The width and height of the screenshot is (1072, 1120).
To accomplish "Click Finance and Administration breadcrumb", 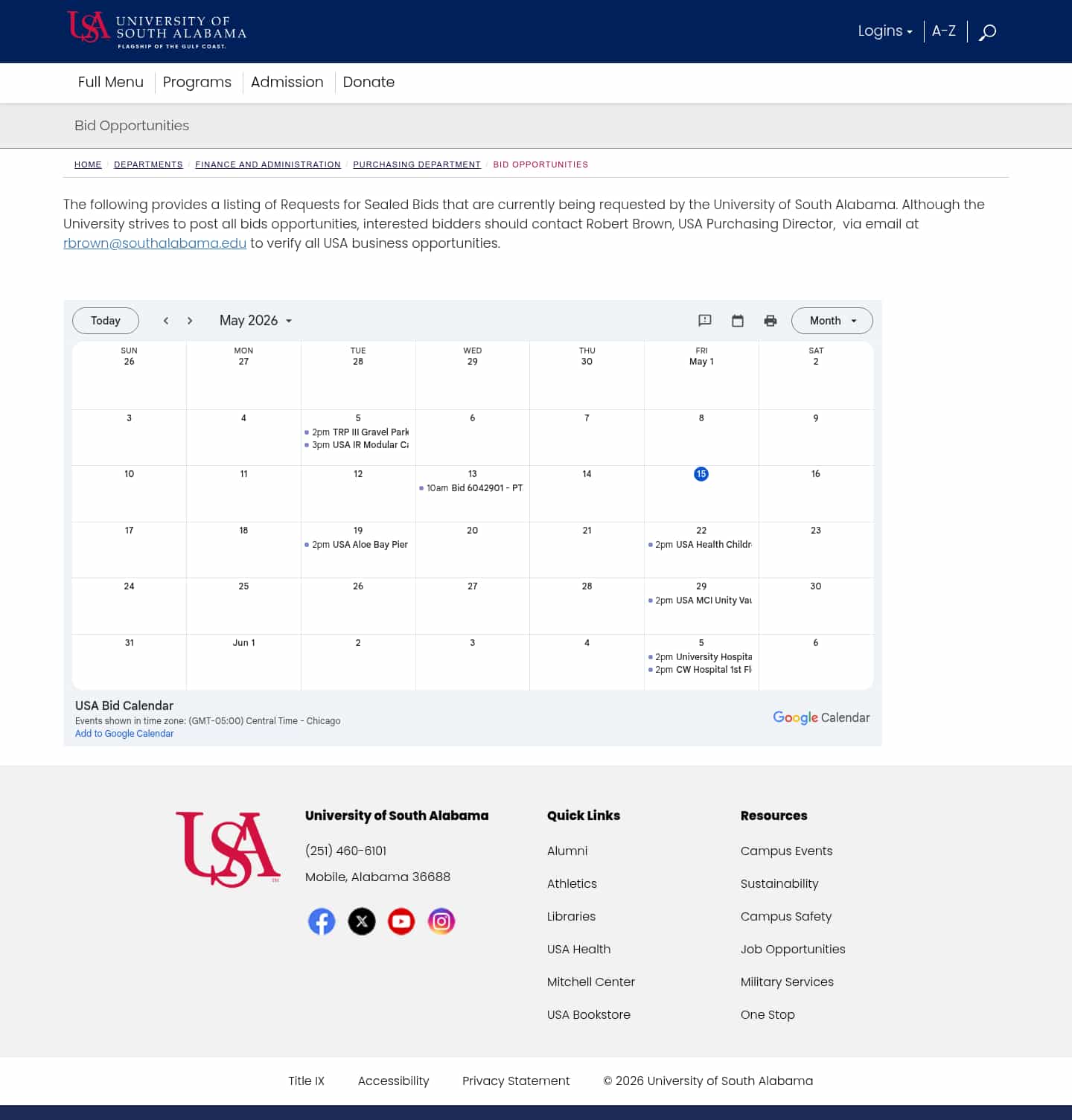I will (x=268, y=164).
